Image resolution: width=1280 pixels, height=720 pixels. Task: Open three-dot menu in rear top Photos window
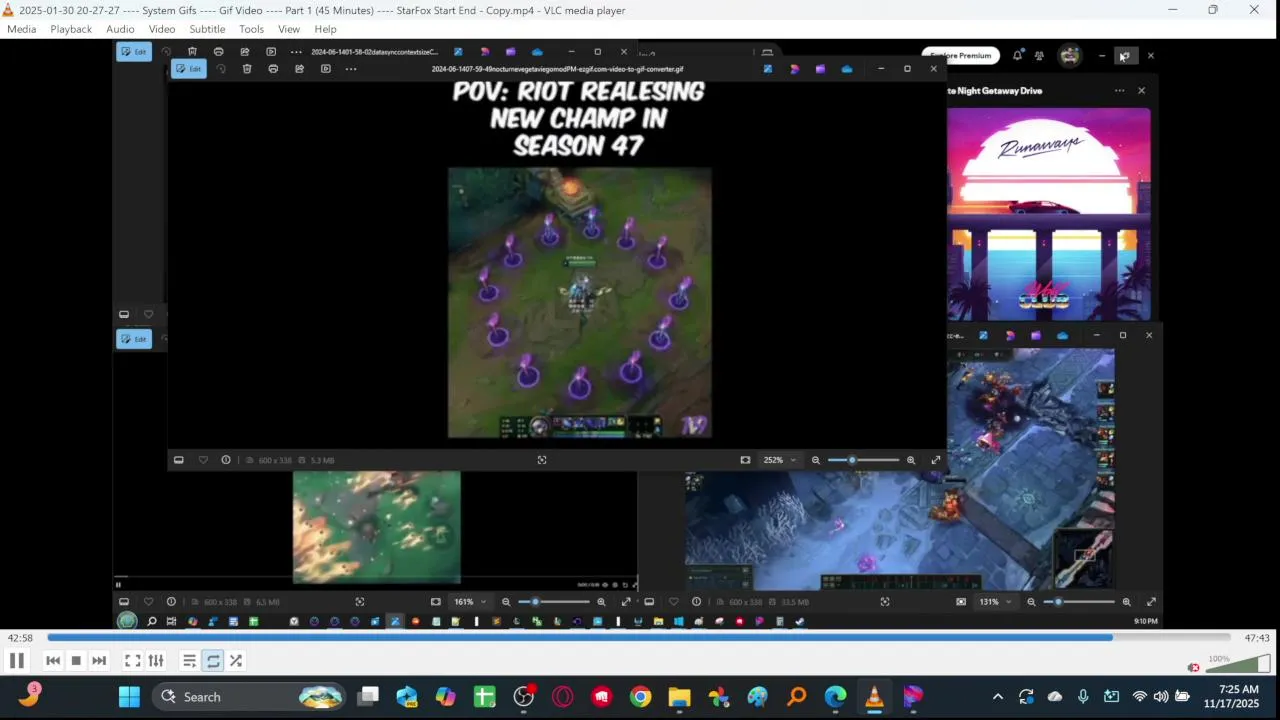point(296,52)
